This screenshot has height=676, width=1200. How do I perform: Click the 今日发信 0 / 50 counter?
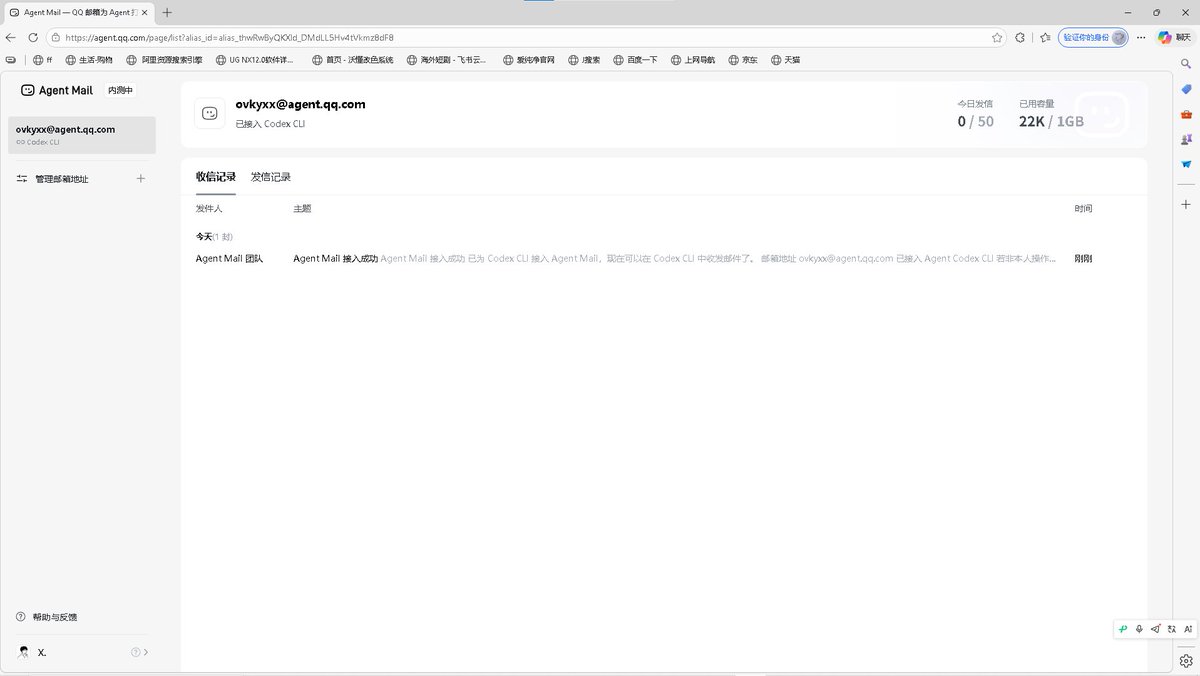coord(976,122)
